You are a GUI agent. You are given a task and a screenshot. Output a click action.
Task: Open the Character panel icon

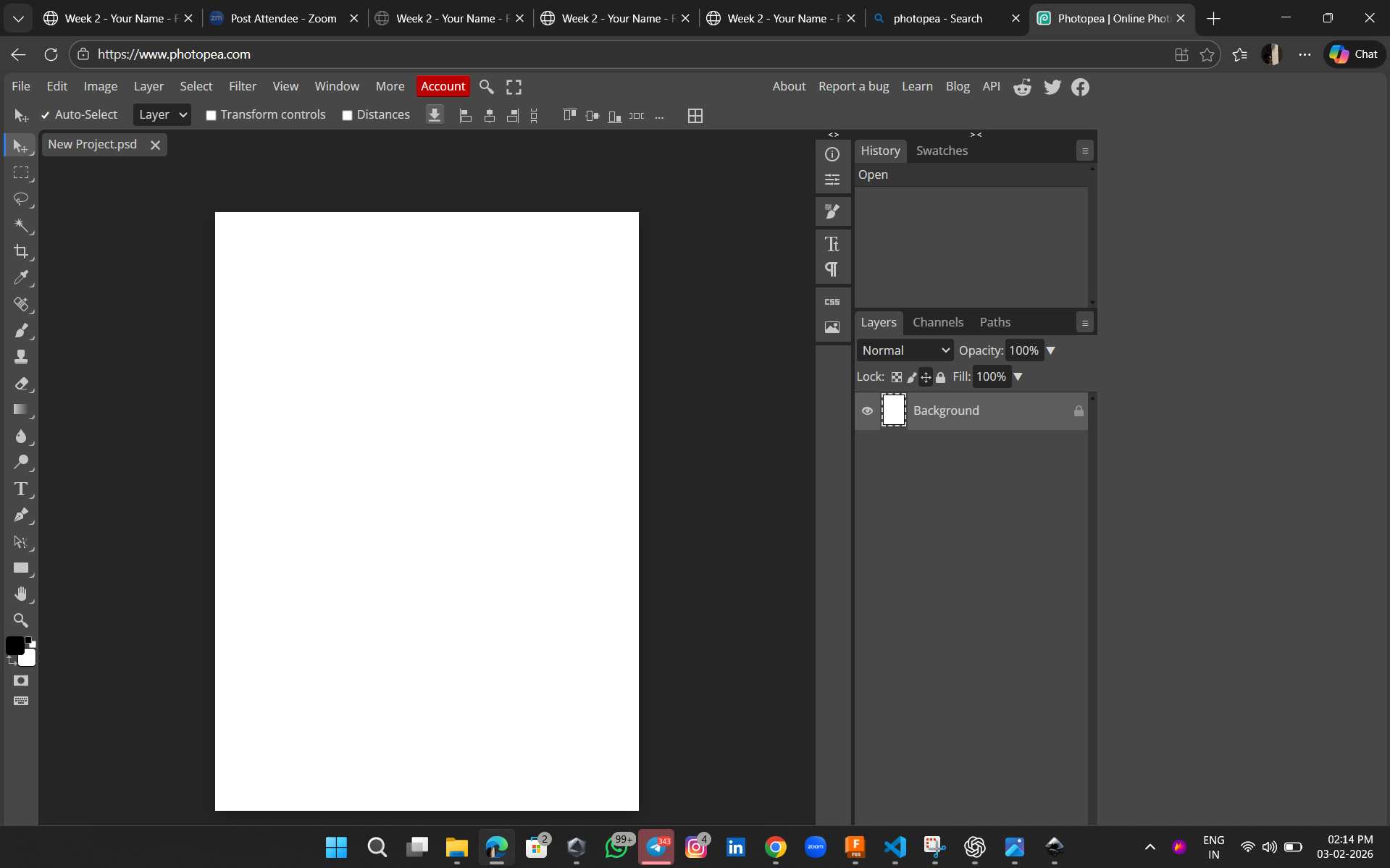[x=832, y=244]
